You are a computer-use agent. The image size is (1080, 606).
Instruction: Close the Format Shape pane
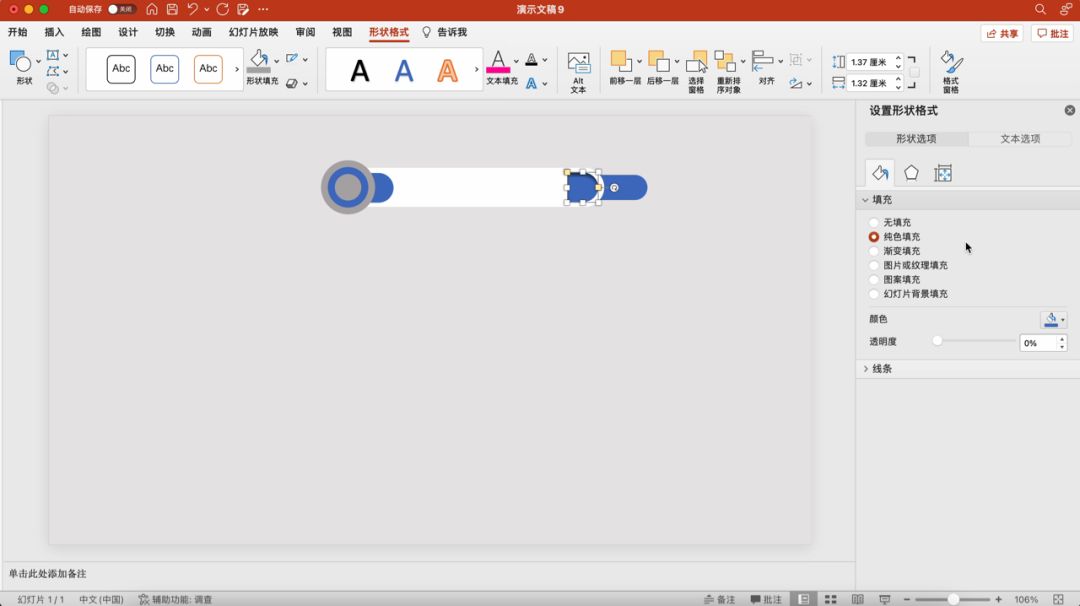coord(1070,110)
